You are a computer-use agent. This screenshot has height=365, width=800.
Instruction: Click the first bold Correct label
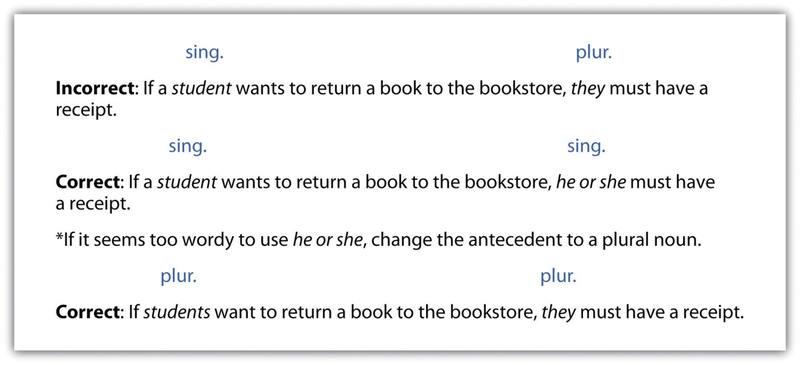tap(87, 182)
